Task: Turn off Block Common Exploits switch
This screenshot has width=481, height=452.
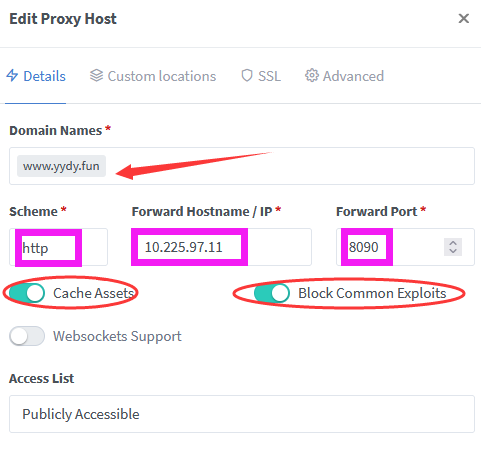Action: [272, 293]
